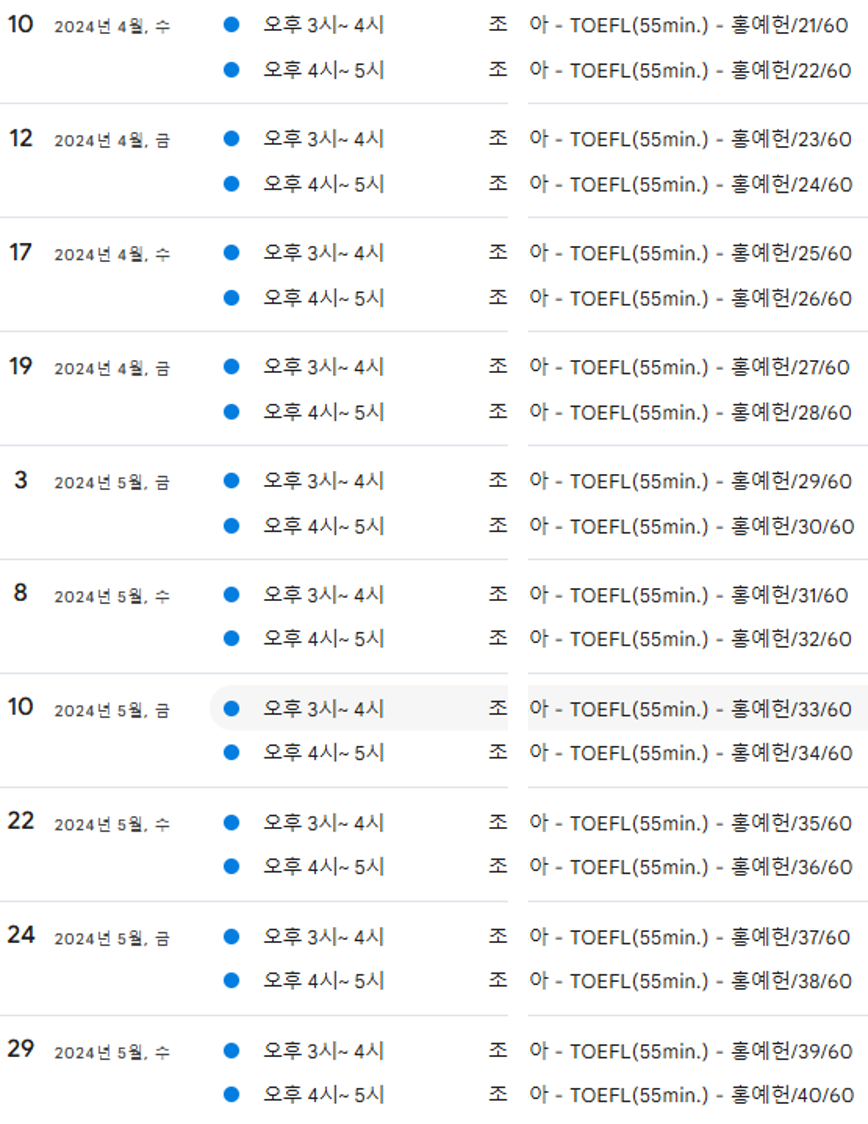Screen dimensions: 868x1124
Task: Click the '2024년 5월, 수' label beside day 8
Action: coord(112,596)
